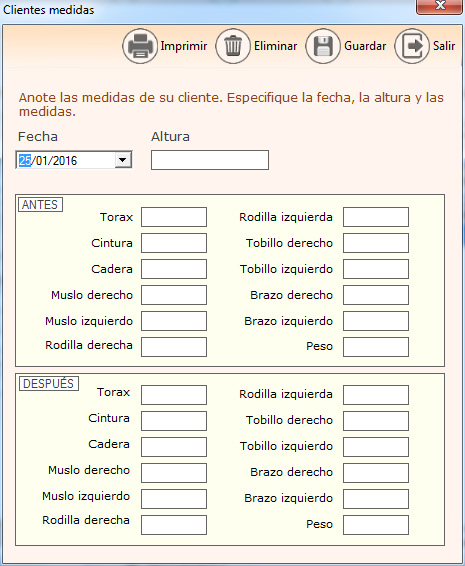Viewport: 465px width, 566px height.
Task: Open the Fecha date dropdown arrow
Action: pyautogui.click(x=123, y=160)
